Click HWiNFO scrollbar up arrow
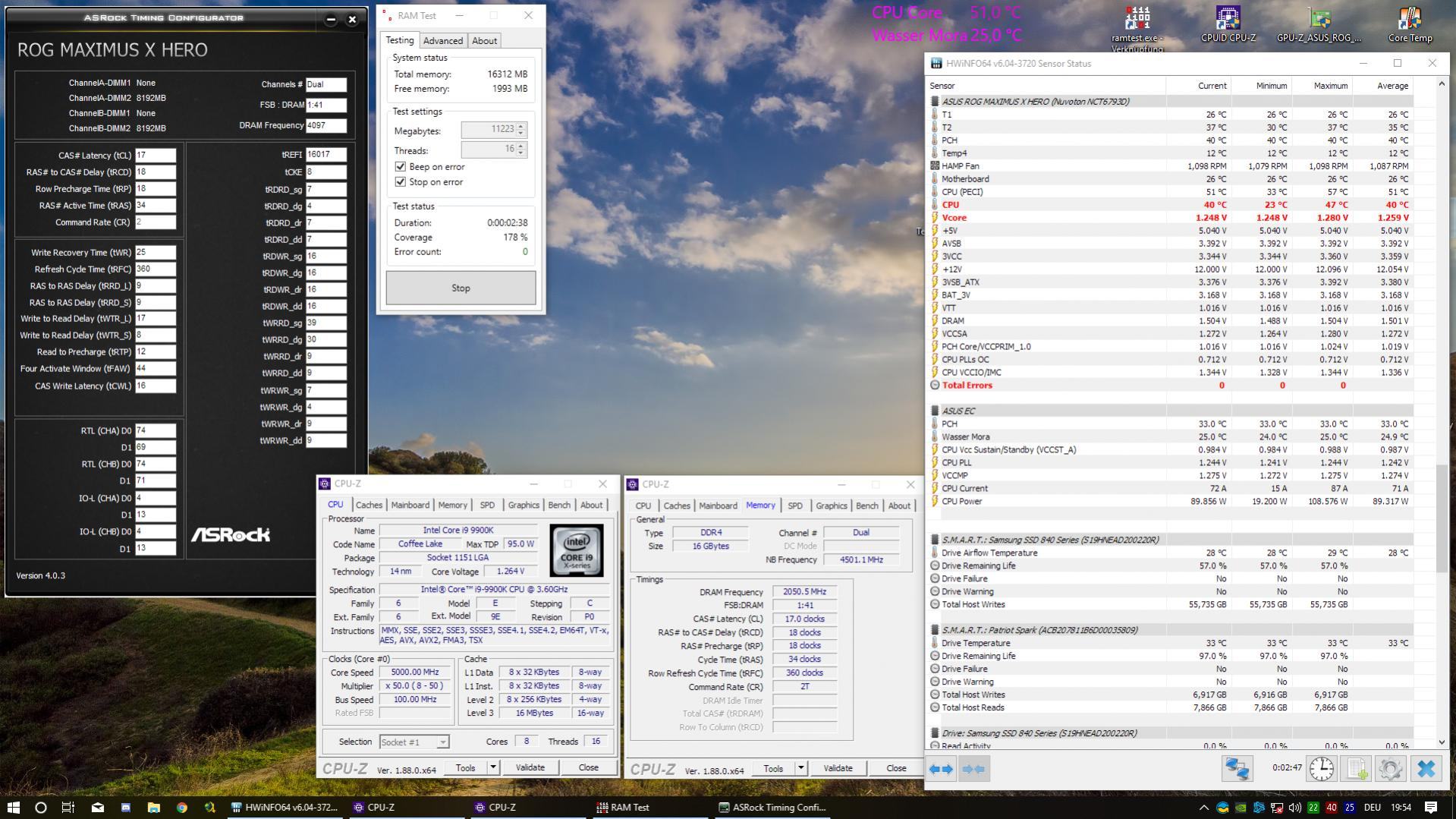Screen dimensions: 1456x819 coord(1442,84)
